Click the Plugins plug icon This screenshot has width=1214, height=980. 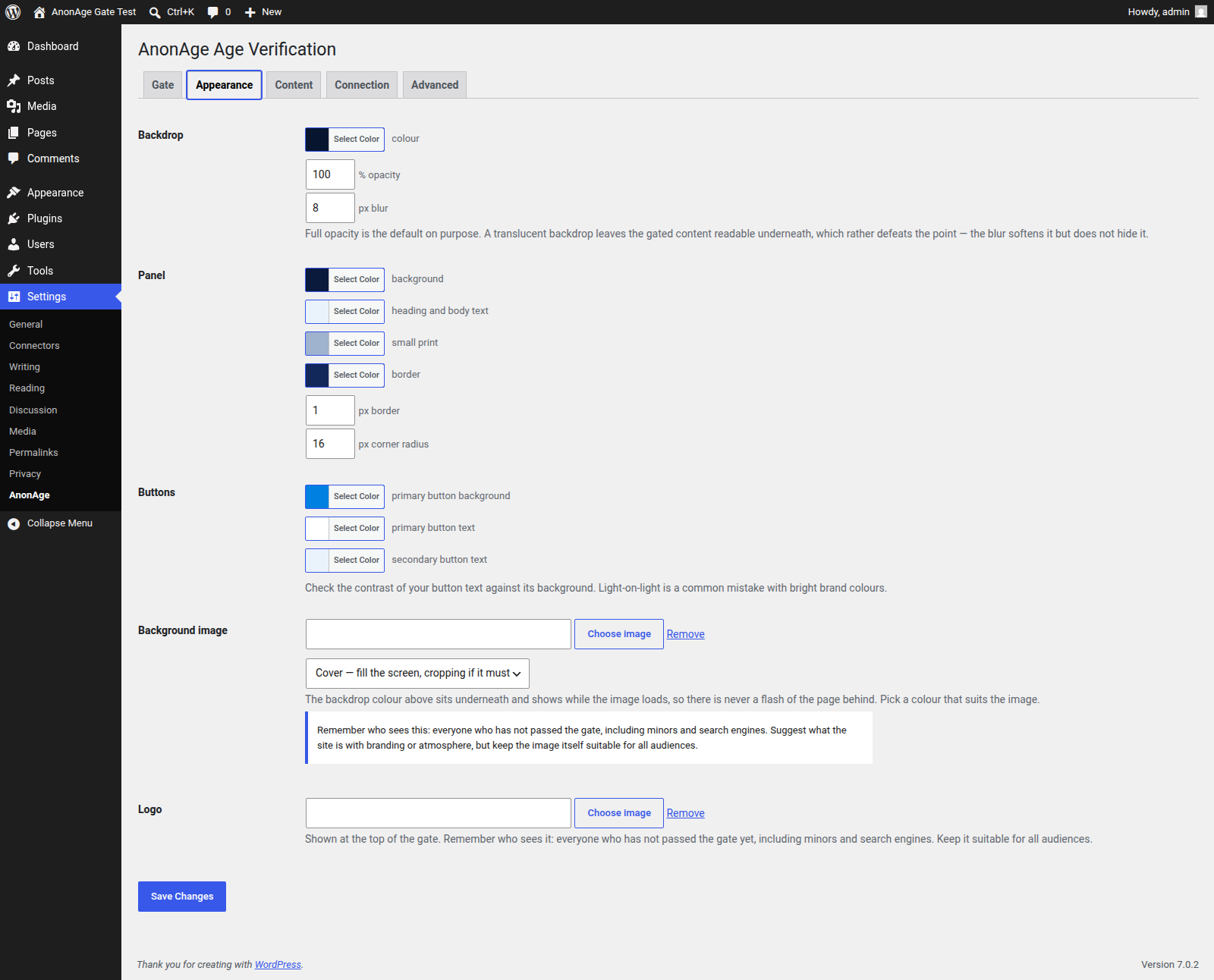pyautogui.click(x=14, y=218)
